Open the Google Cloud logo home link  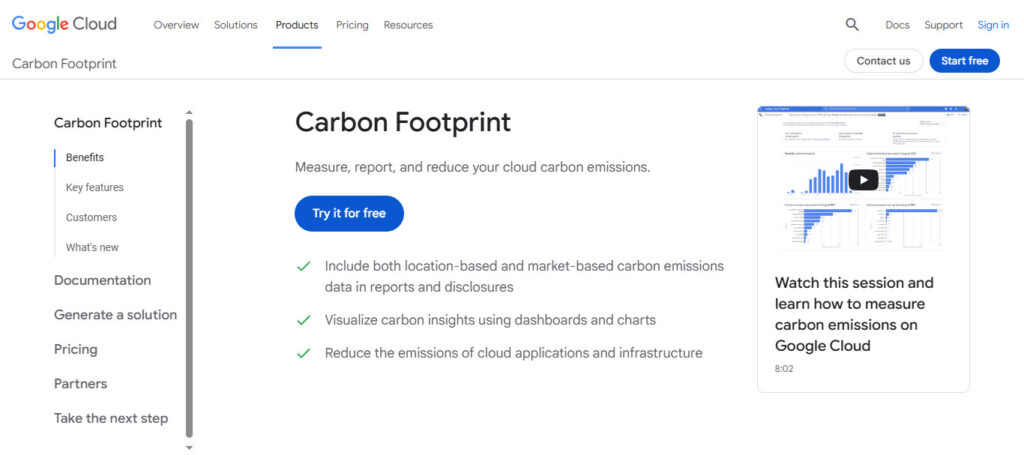tap(64, 24)
